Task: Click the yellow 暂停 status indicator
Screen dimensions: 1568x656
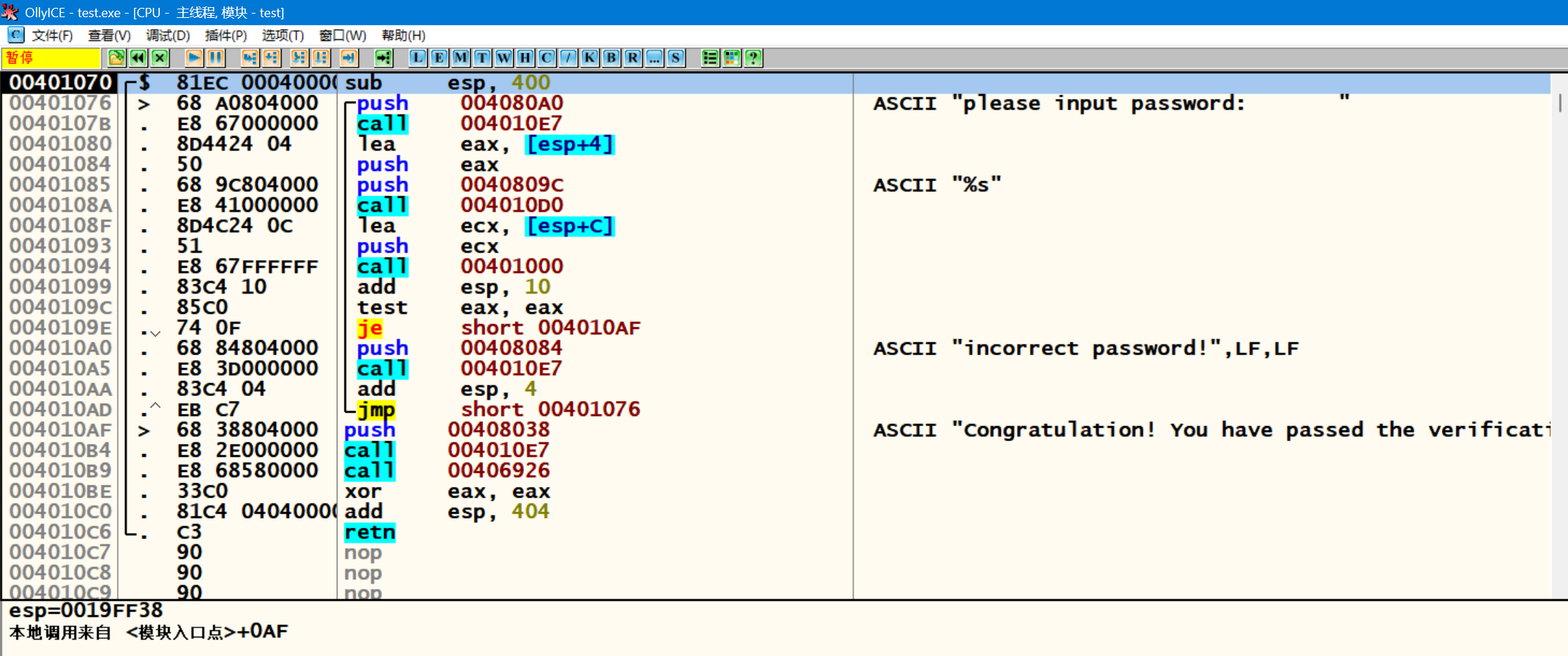Action: pyautogui.click(x=51, y=58)
